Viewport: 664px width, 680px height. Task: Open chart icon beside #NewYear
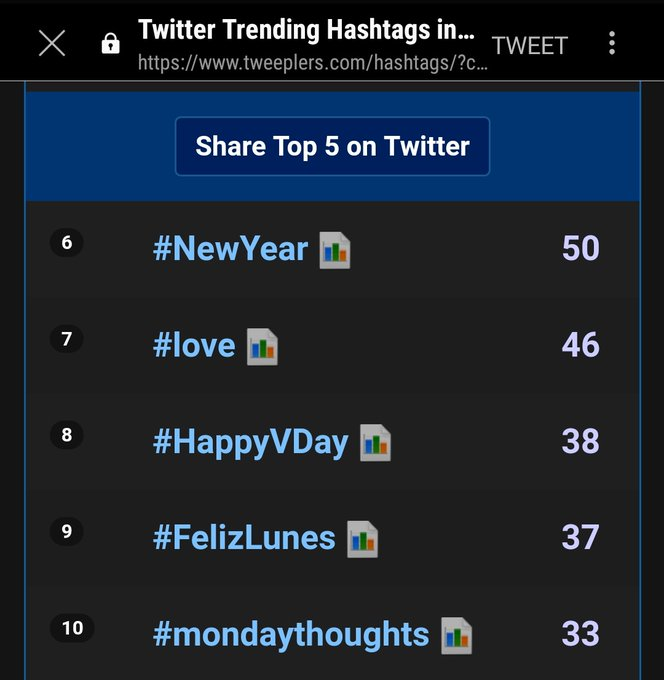pyautogui.click(x=335, y=250)
